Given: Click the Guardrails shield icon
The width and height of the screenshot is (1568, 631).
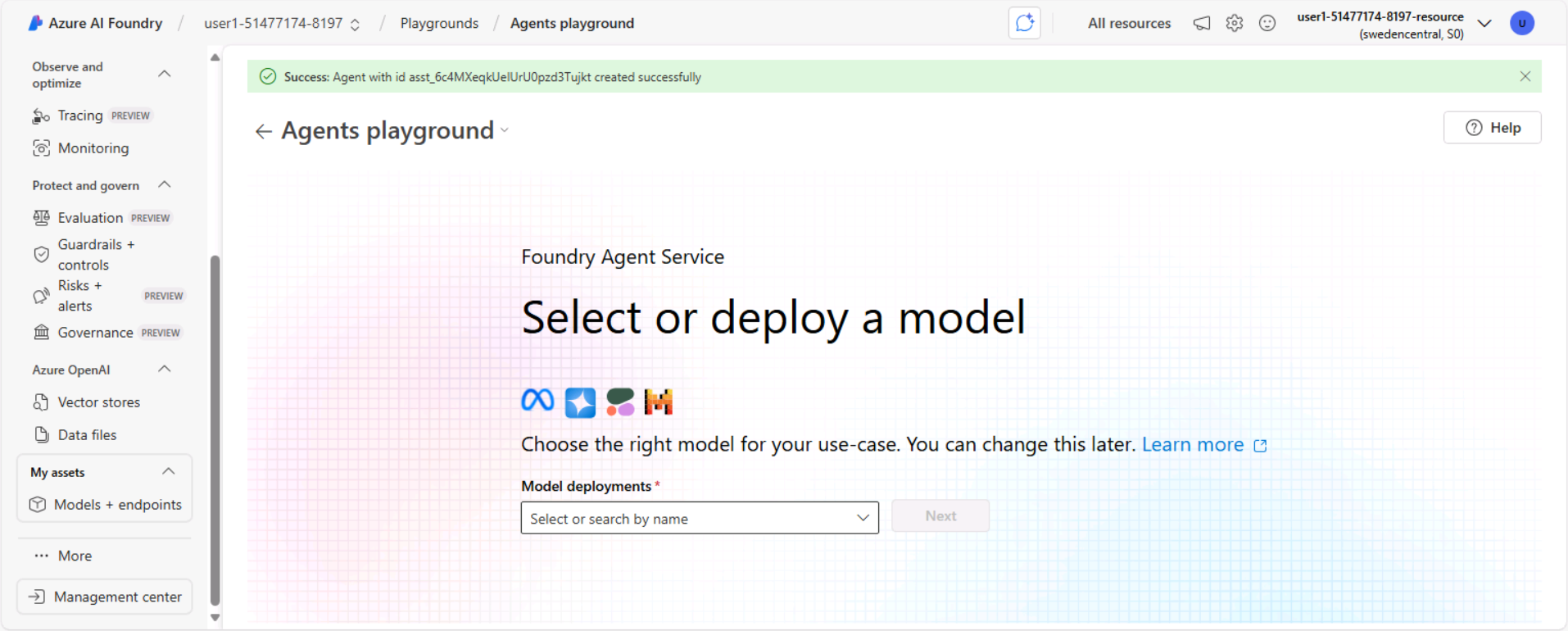Looking at the screenshot, I should click(x=41, y=255).
